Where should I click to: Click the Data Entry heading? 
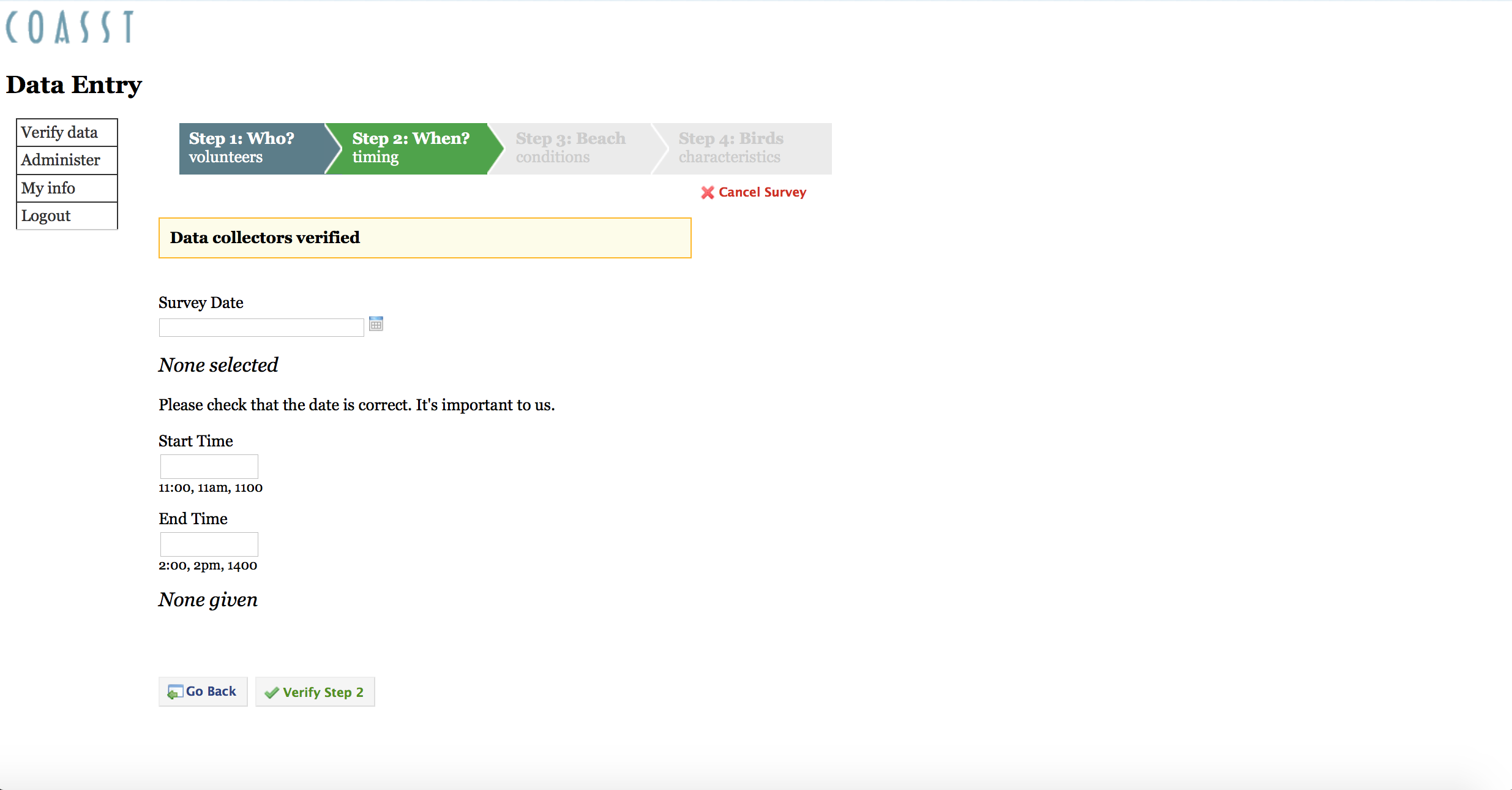click(74, 85)
